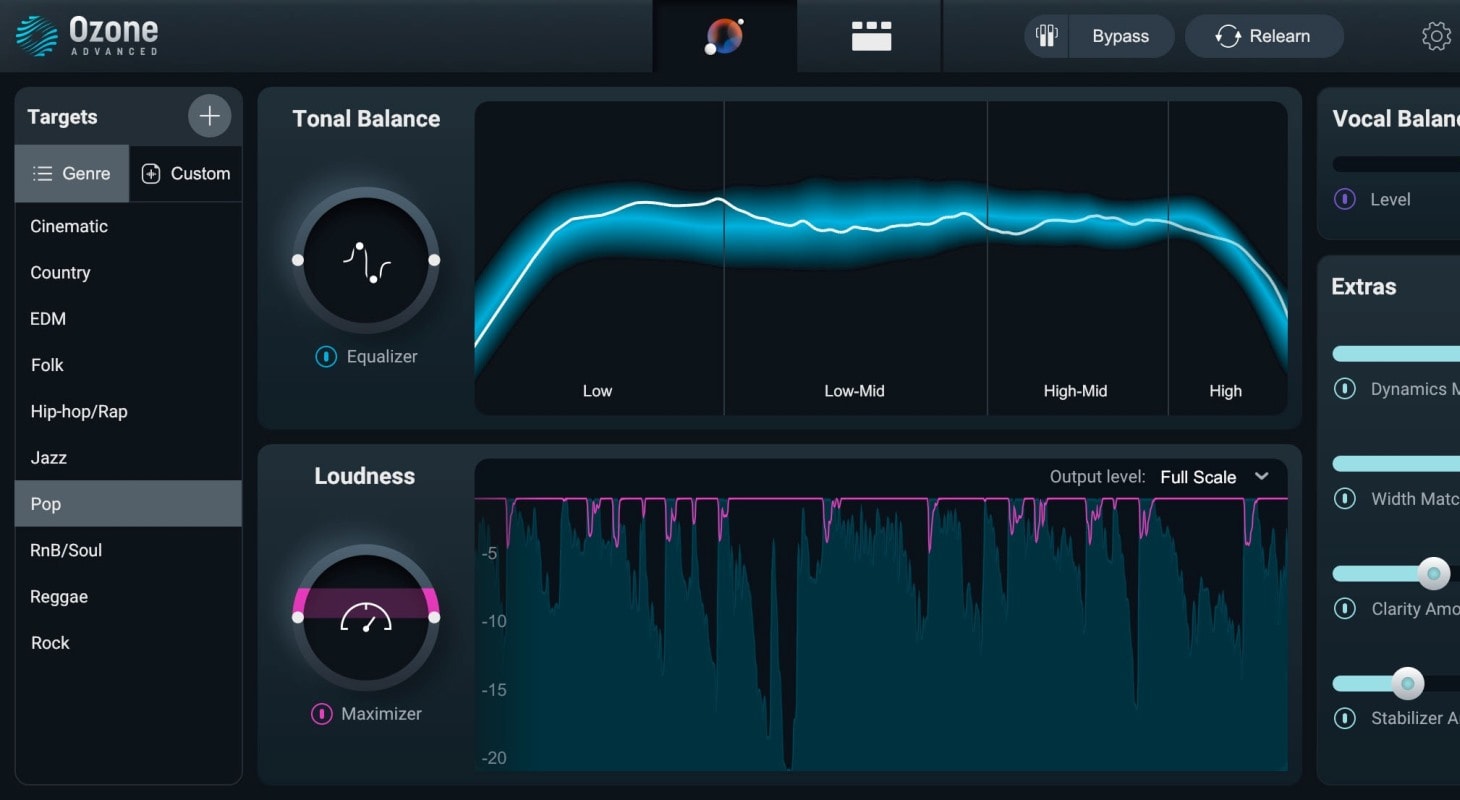The image size is (1460, 800).
Task: Click the Equalizer curve dial icon
Action: (x=366, y=261)
